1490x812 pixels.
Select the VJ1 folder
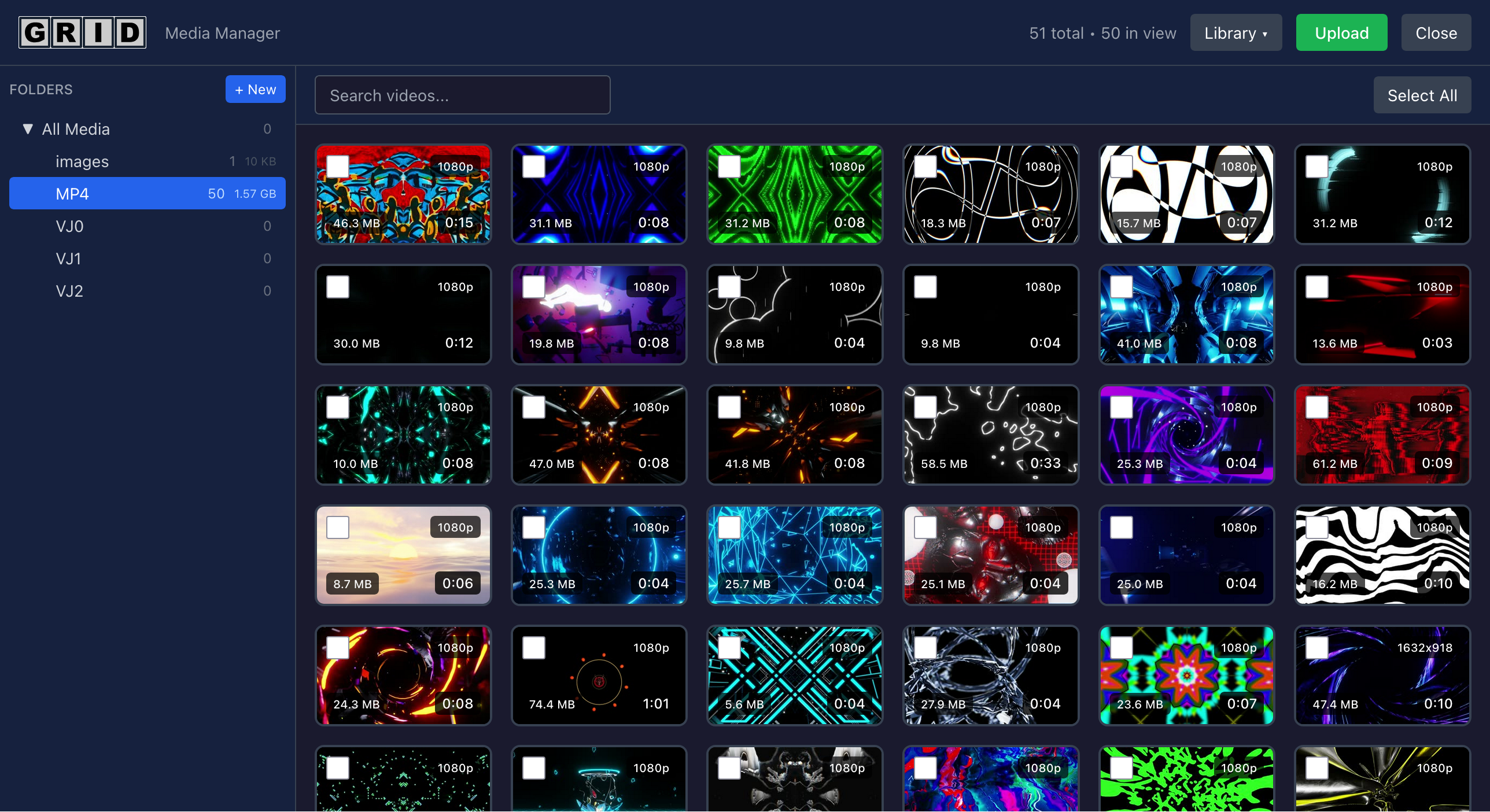pos(69,258)
